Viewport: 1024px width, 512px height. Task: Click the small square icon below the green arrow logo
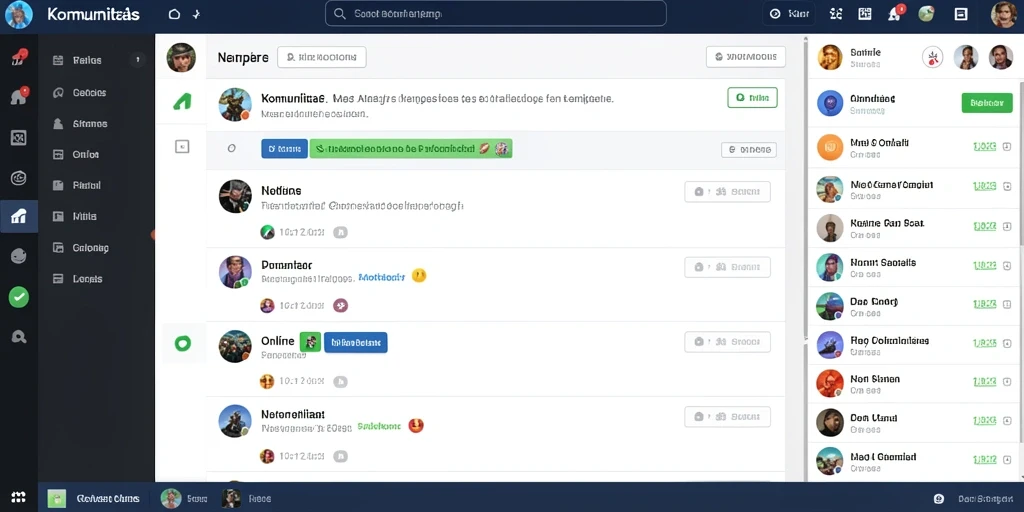click(x=182, y=147)
